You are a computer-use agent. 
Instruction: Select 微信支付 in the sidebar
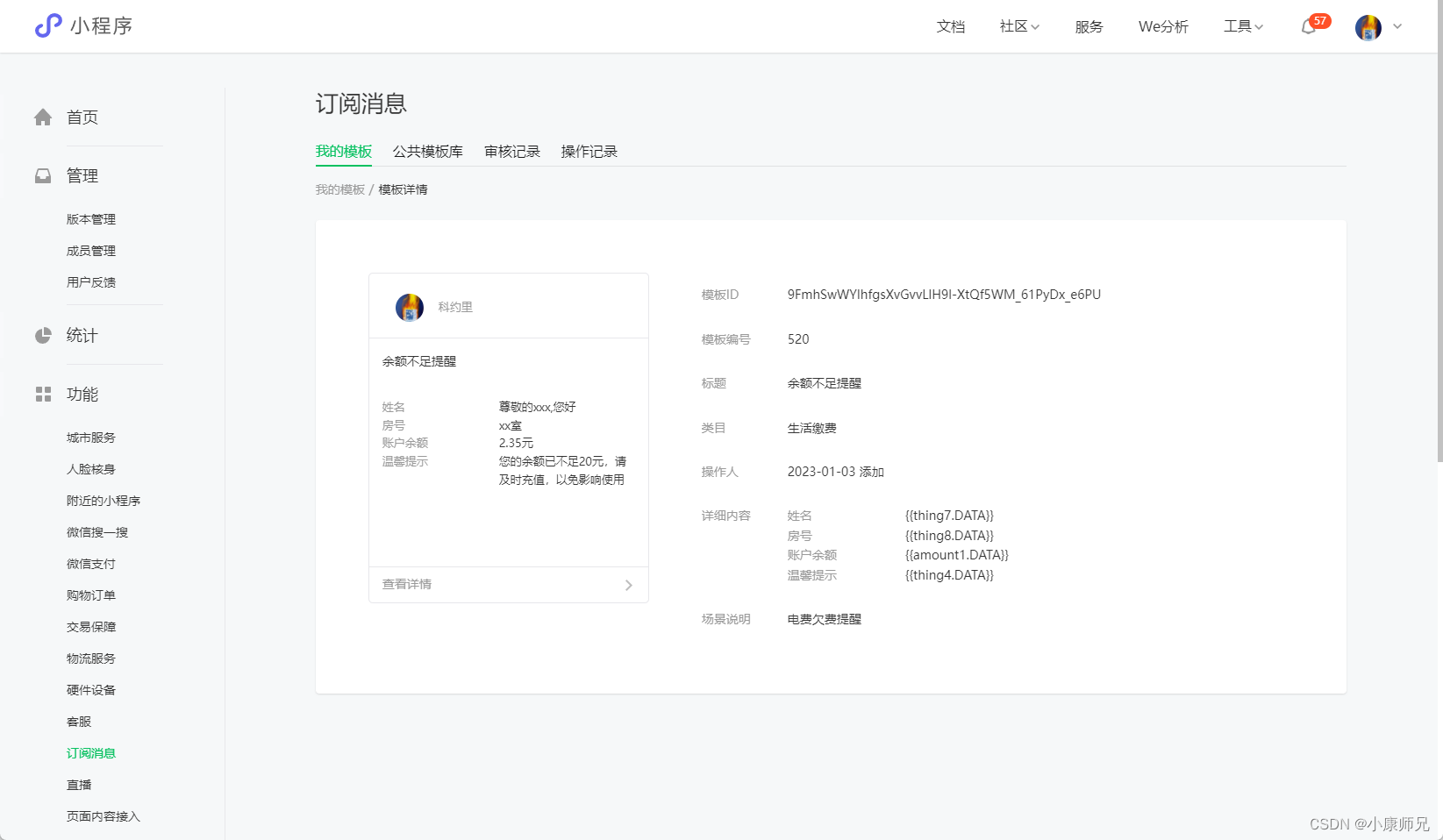point(90,563)
